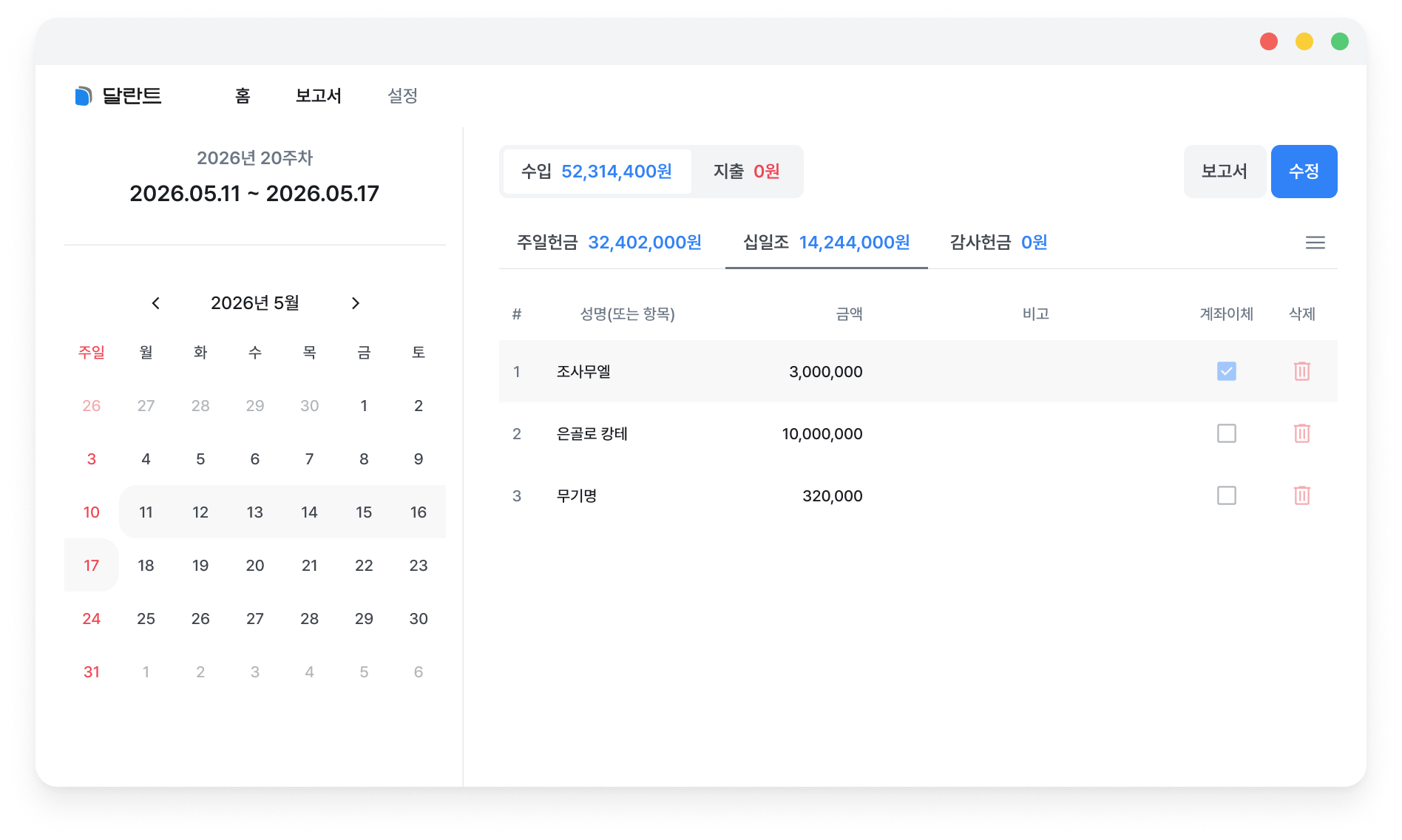Click the name 은골로 캉테 in row 2
The width and height of the screenshot is (1402, 840).
click(592, 433)
